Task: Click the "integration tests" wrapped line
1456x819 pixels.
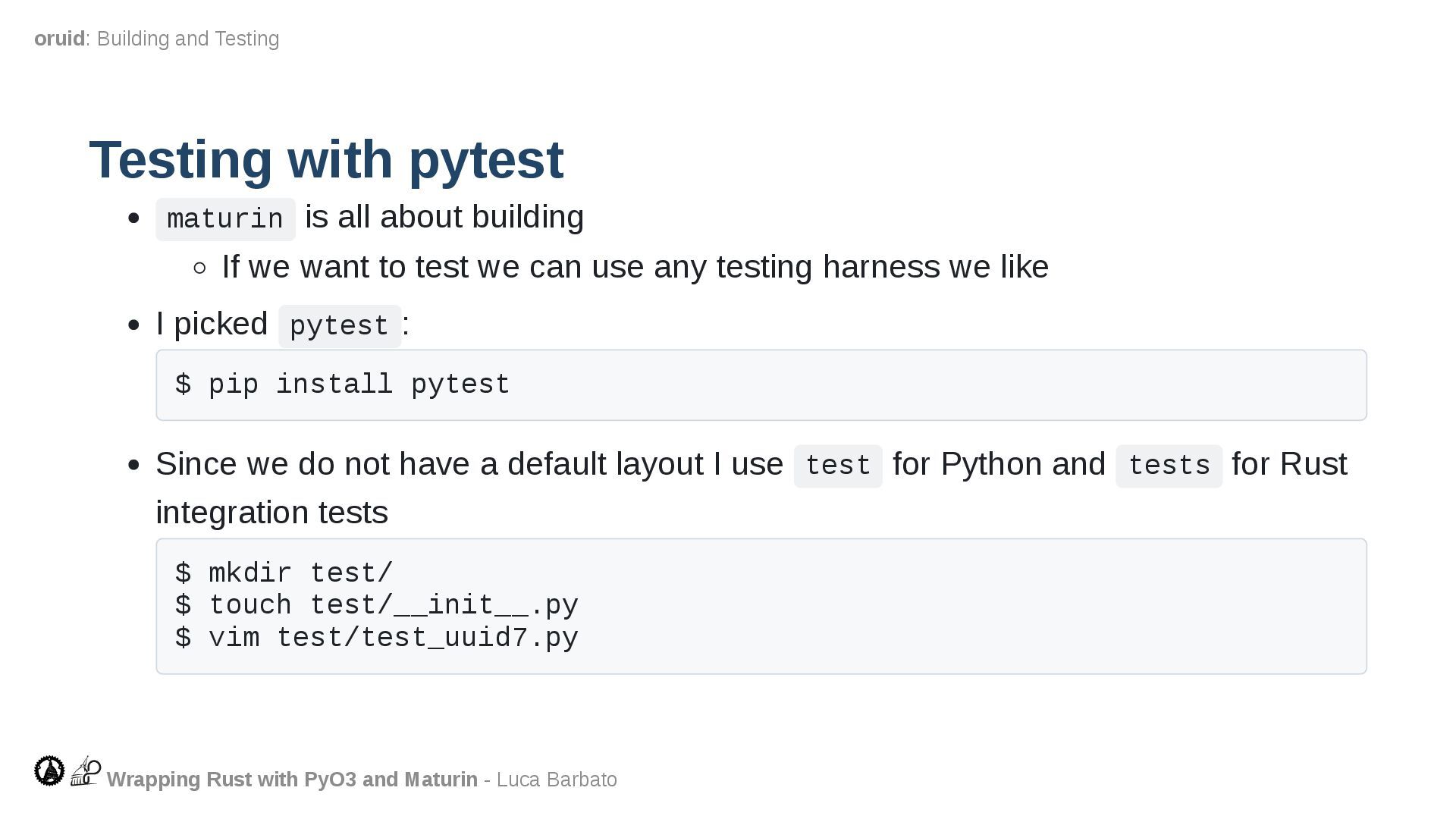Action: point(271,513)
